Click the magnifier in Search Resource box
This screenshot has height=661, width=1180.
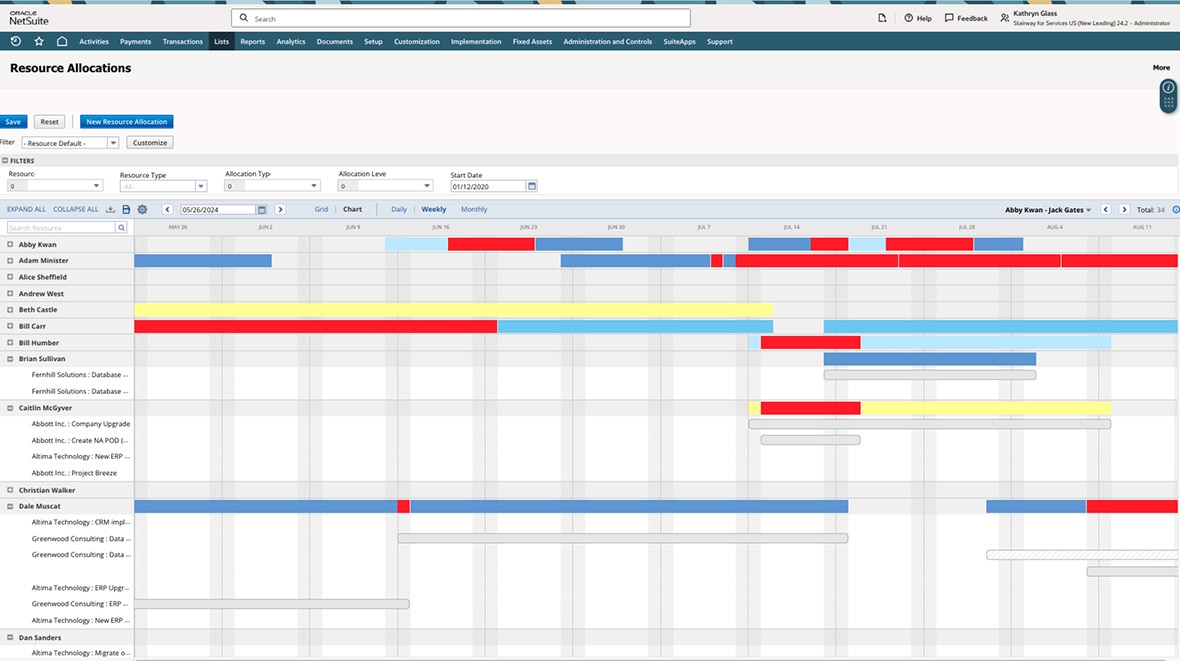coord(122,228)
